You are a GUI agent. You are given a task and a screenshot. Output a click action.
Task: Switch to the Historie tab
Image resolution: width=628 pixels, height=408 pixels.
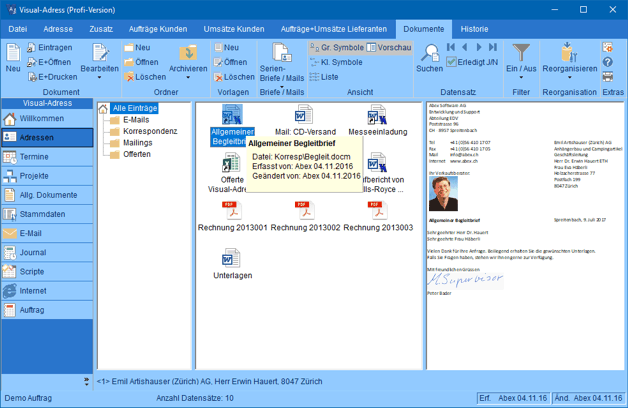pos(474,29)
